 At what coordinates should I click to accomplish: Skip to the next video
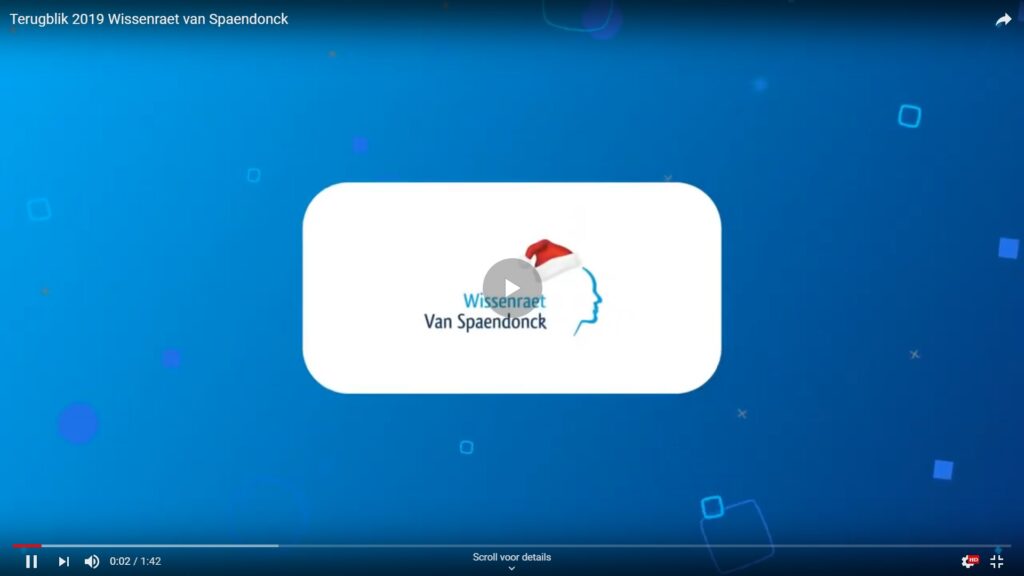click(x=63, y=561)
